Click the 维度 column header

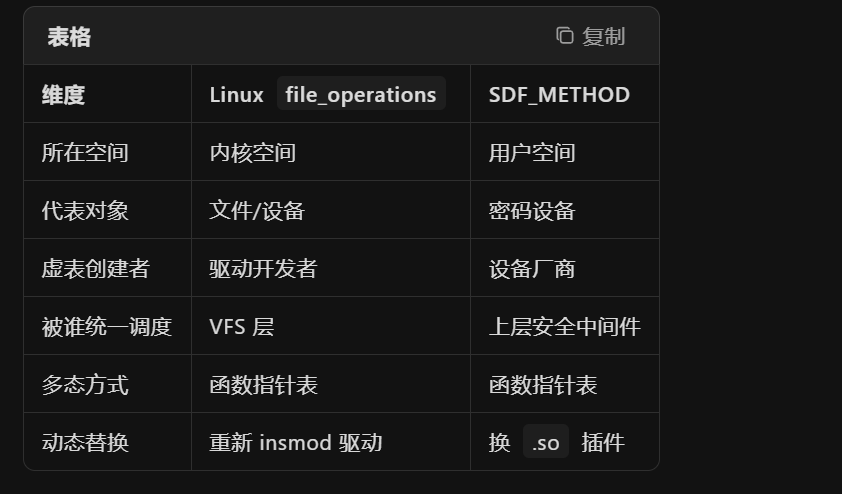63,95
